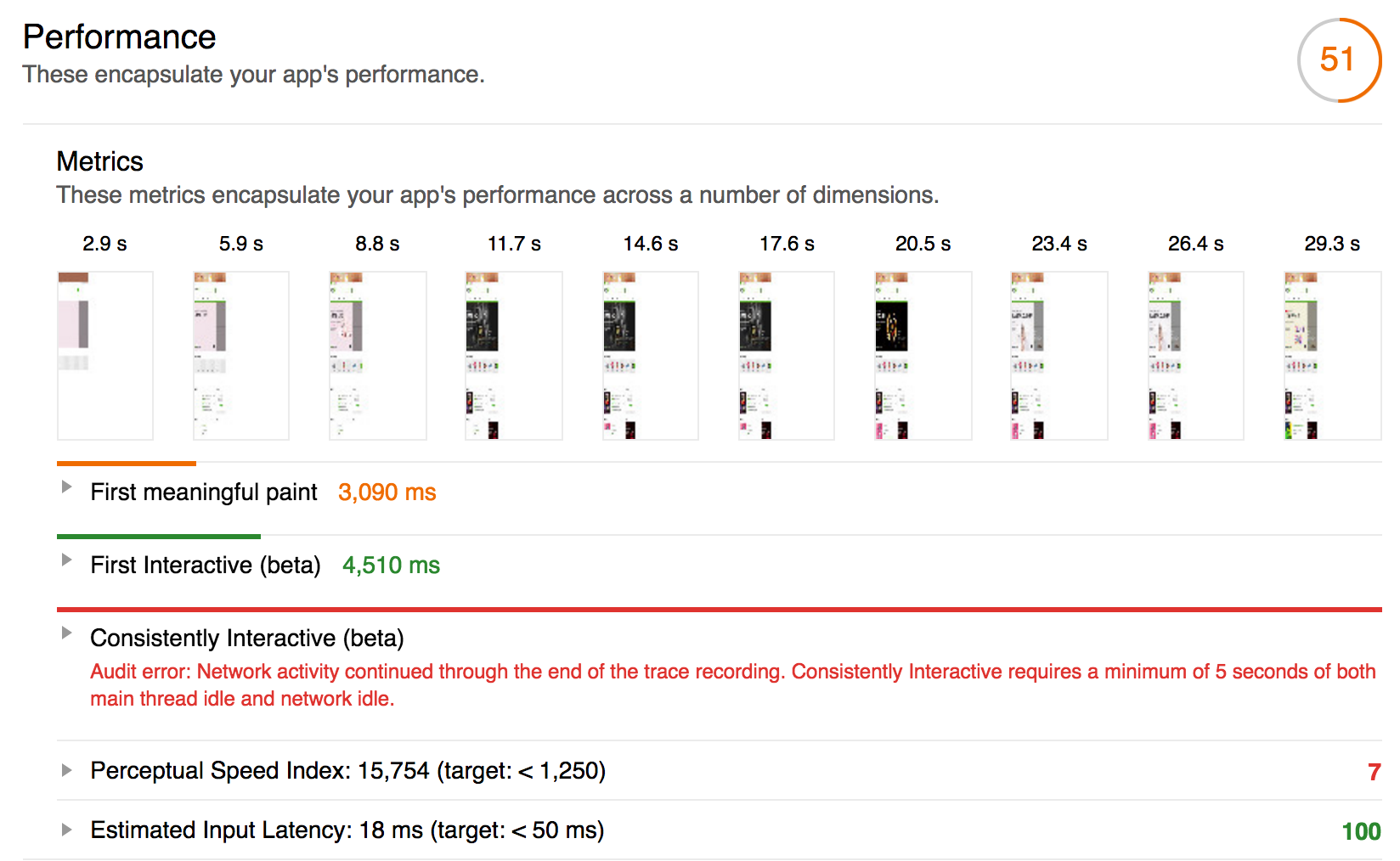Expand the First meaningful paint audit
This screenshot has height=861, width=1400.
pos(66,487)
